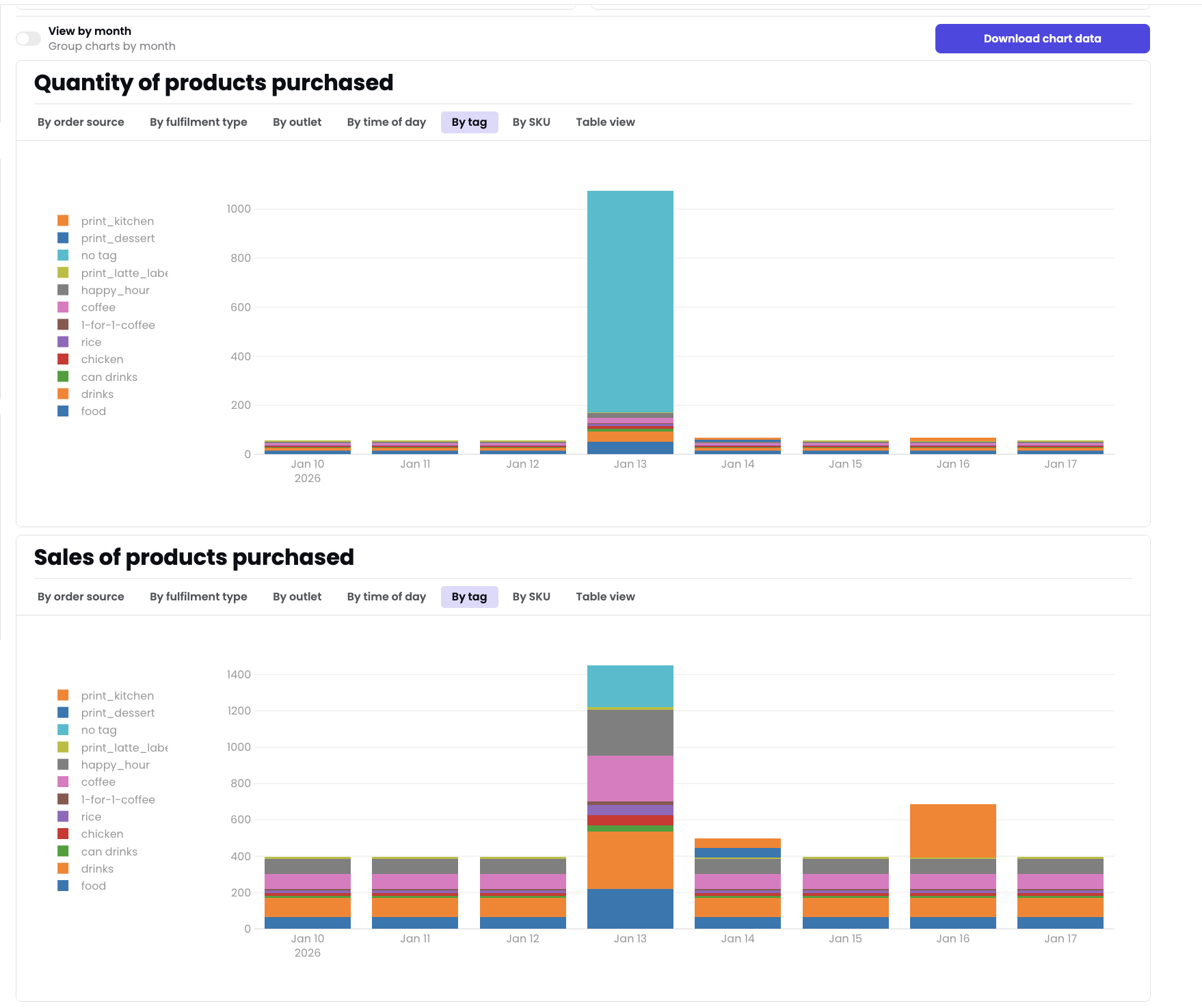Viewport: 1202px width, 1008px height.
Task: Toggle the "View by month" switch
Action: (28, 38)
